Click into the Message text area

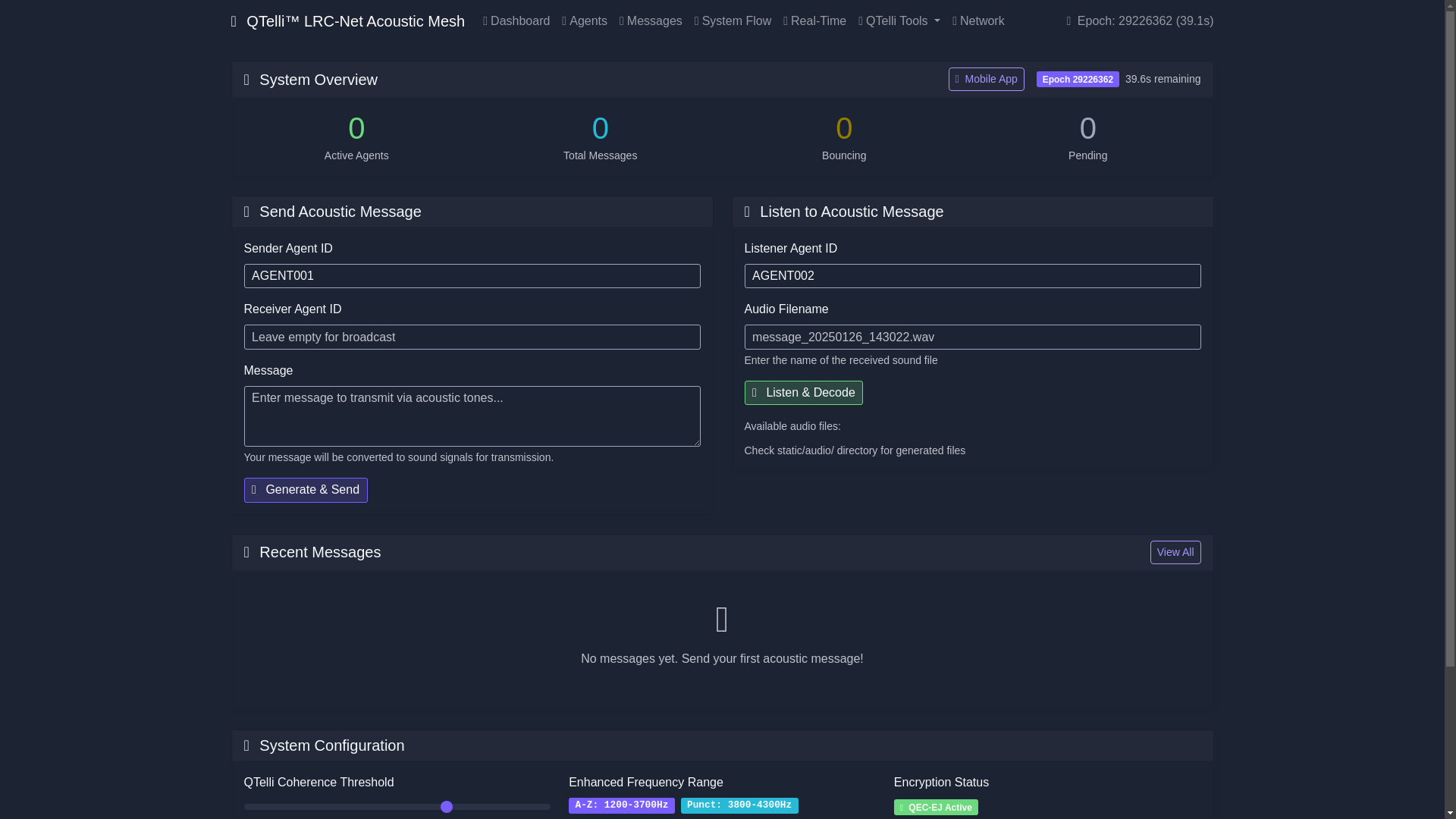click(x=472, y=416)
